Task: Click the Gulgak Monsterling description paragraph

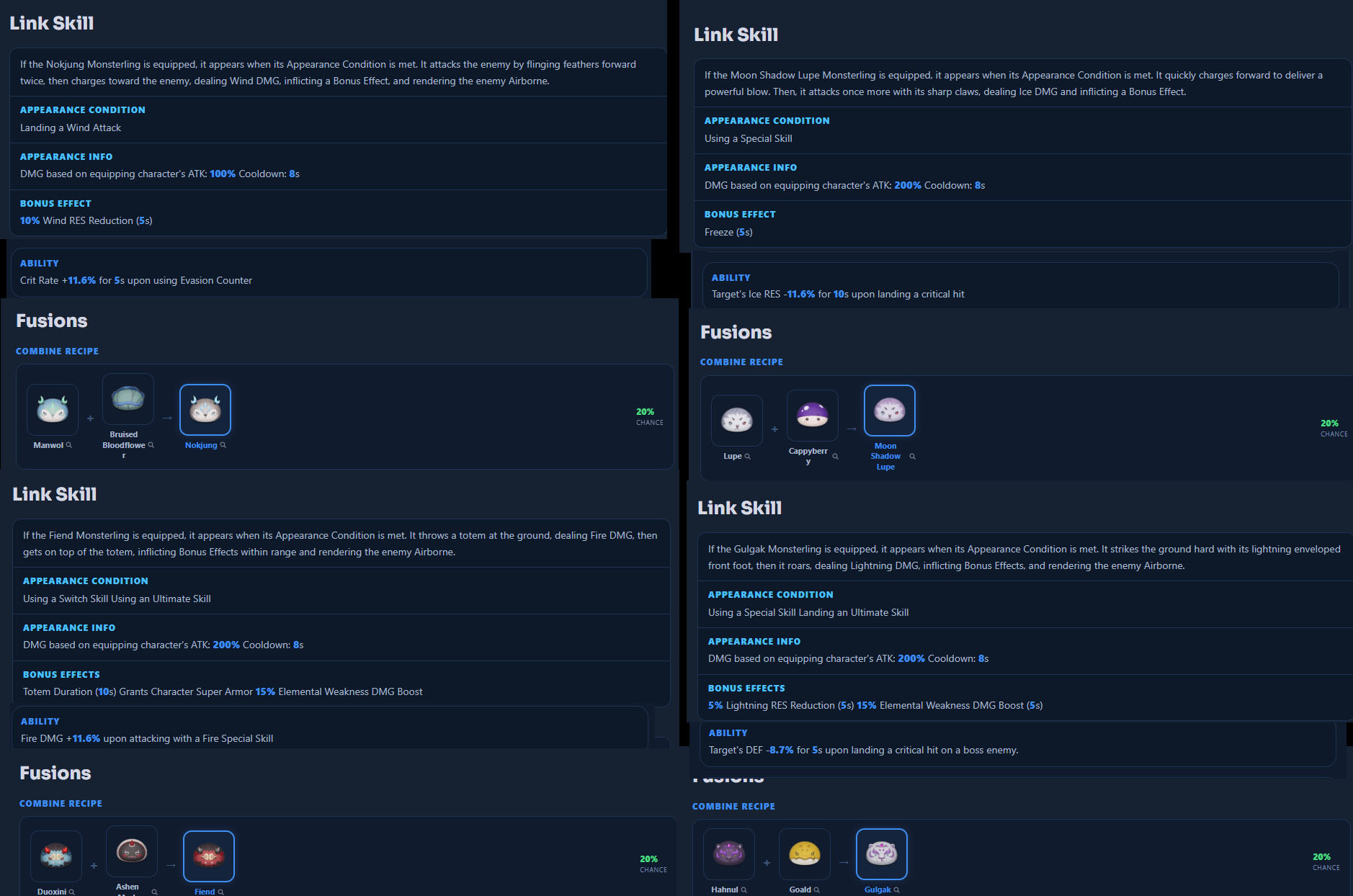Action: point(1024,557)
